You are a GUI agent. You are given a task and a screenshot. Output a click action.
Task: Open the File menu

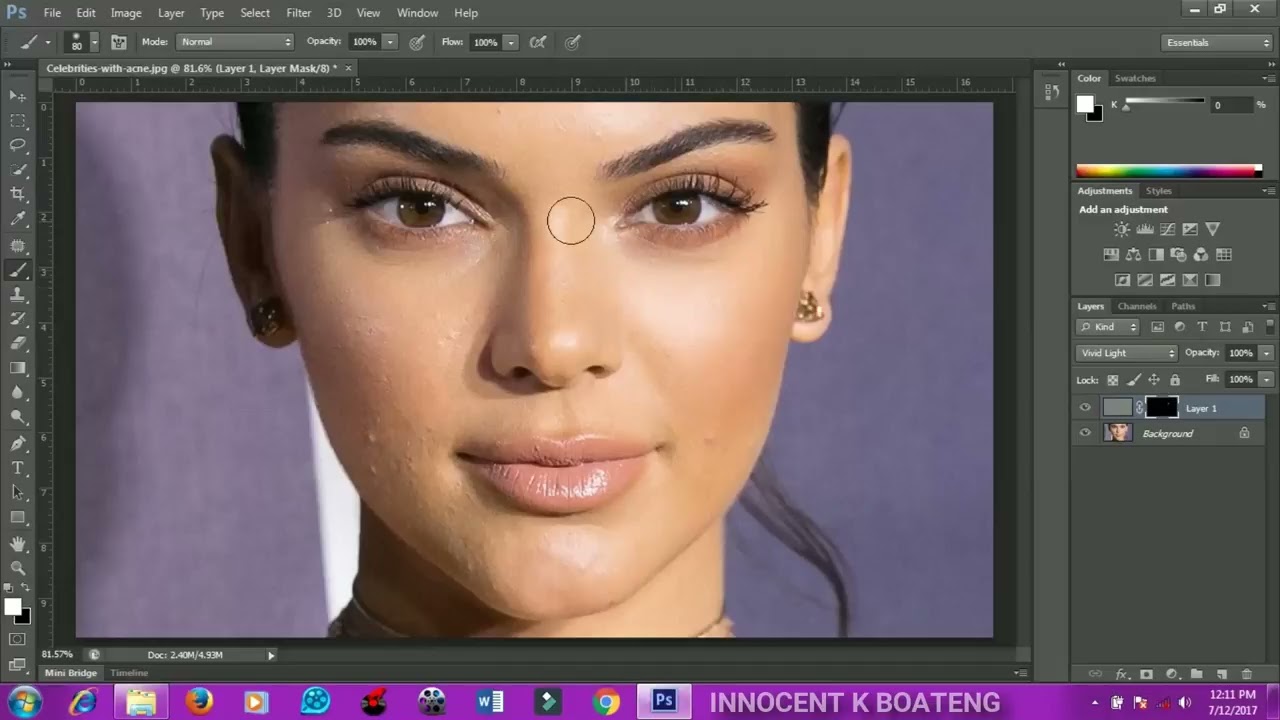pyautogui.click(x=52, y=13)
